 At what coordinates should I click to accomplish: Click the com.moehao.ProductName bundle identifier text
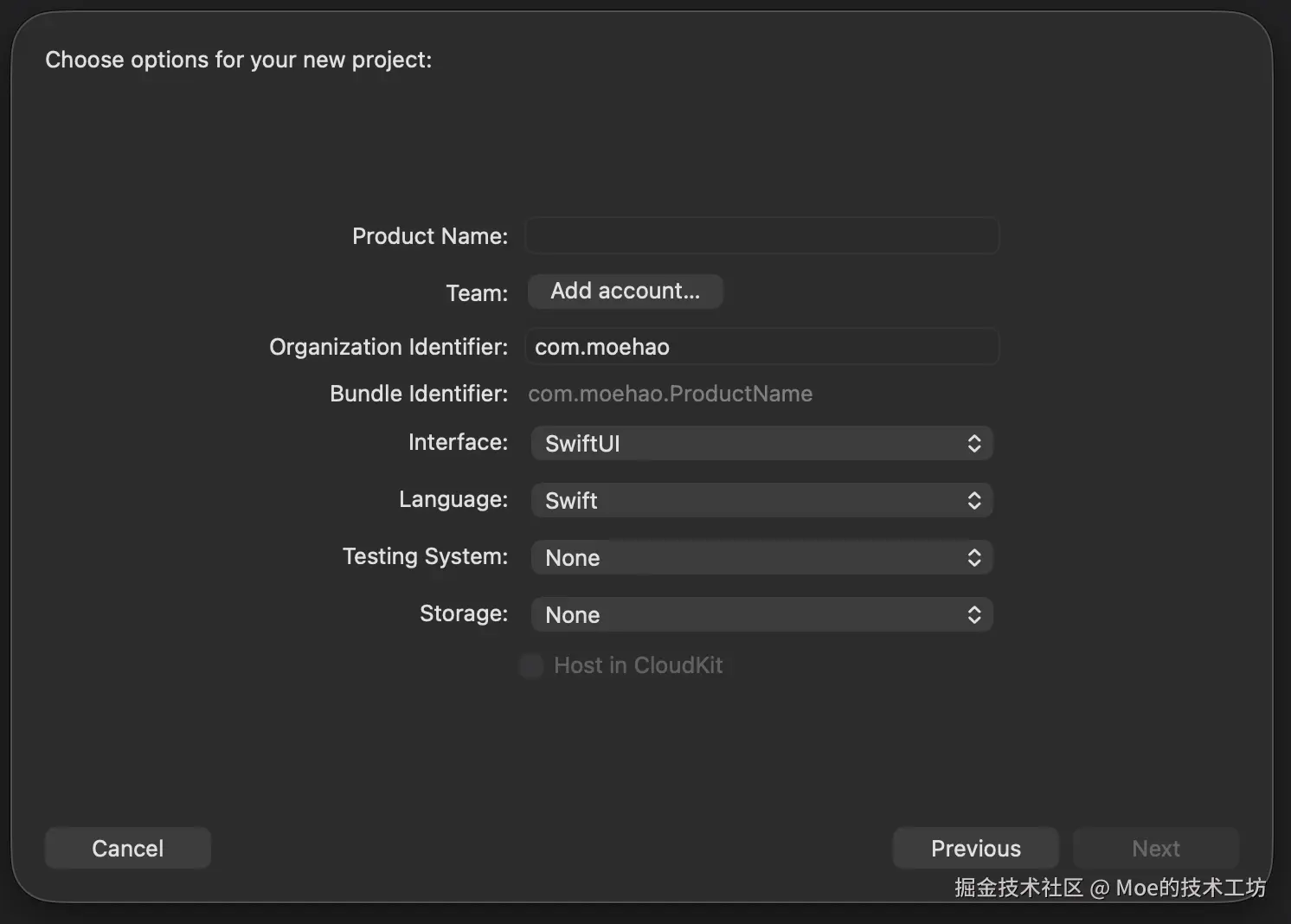[x=670, y=394]
